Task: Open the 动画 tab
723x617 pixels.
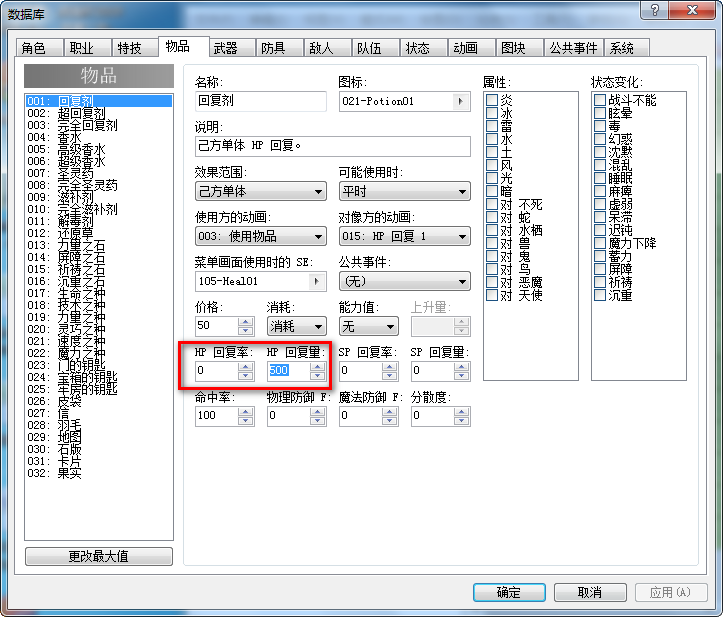Action: click(471, 48)
